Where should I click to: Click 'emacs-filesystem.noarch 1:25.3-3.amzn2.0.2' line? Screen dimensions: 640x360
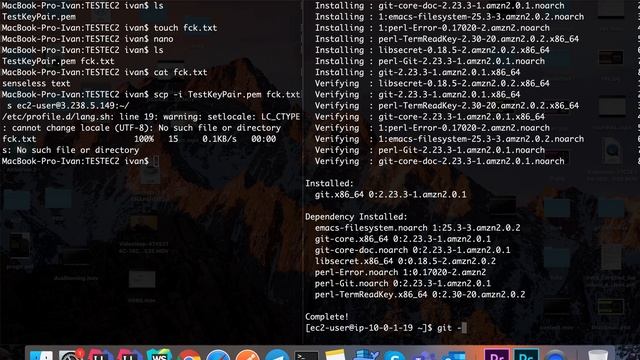tap(417, 228)
